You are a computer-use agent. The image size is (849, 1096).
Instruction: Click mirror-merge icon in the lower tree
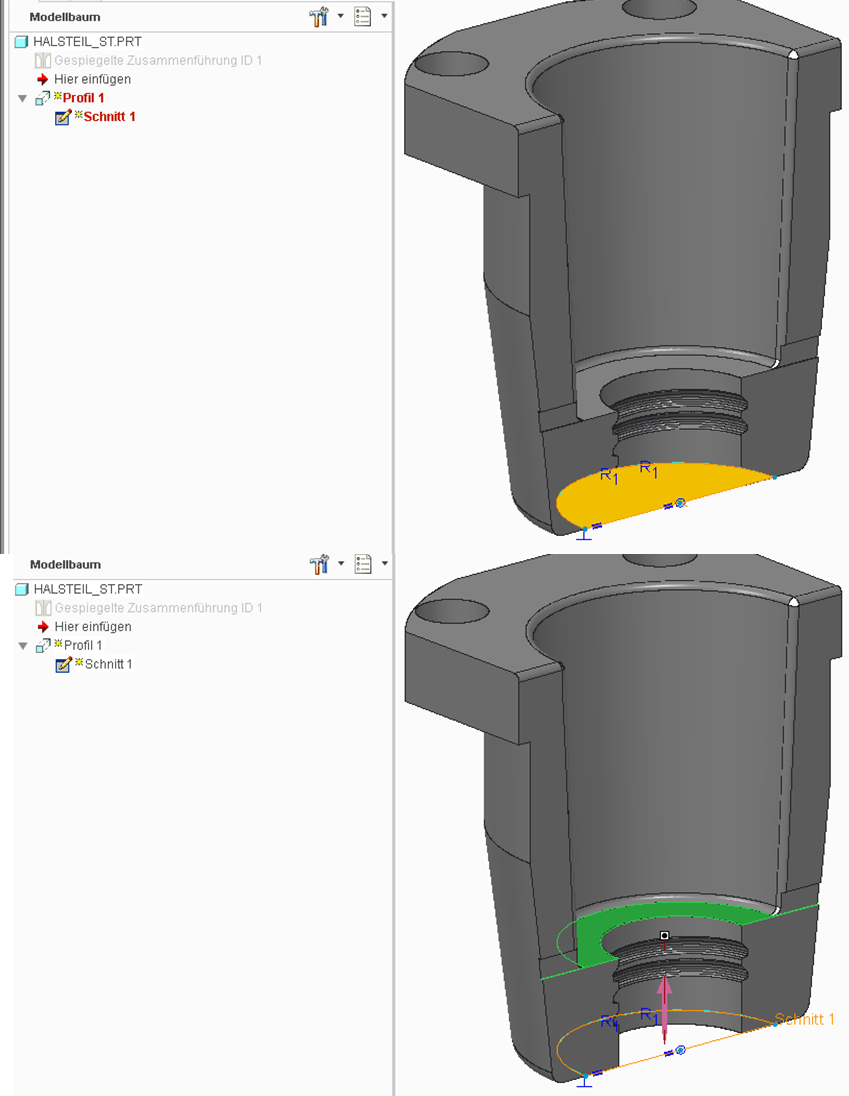43,607
